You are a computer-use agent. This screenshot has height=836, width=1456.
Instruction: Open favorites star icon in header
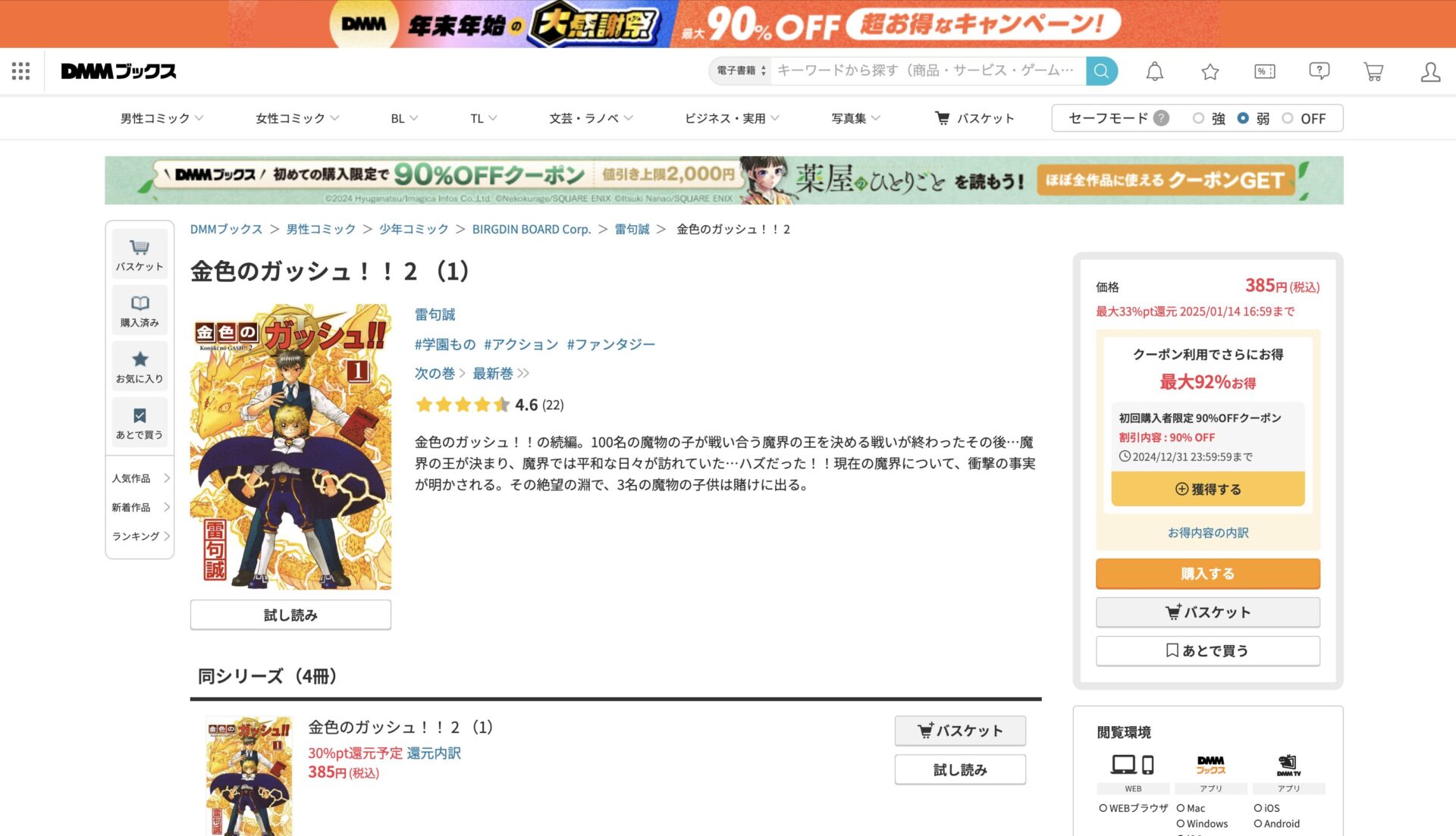point(1210,71)
